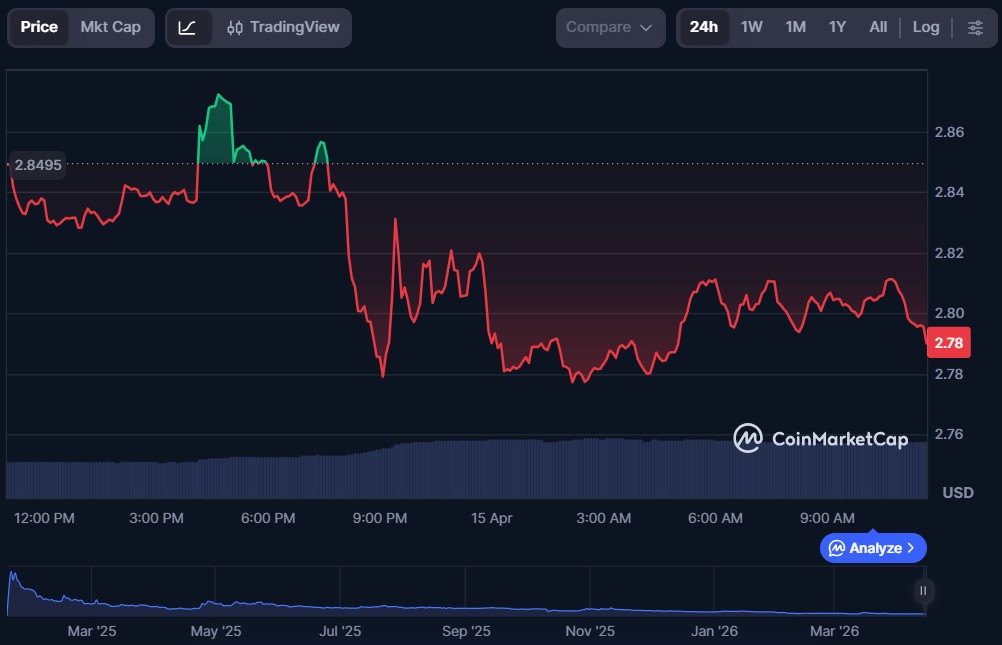Switch to TradingView candlestick chart
The width and height of the screenshot is (1002, 645).
click(283, 27)
